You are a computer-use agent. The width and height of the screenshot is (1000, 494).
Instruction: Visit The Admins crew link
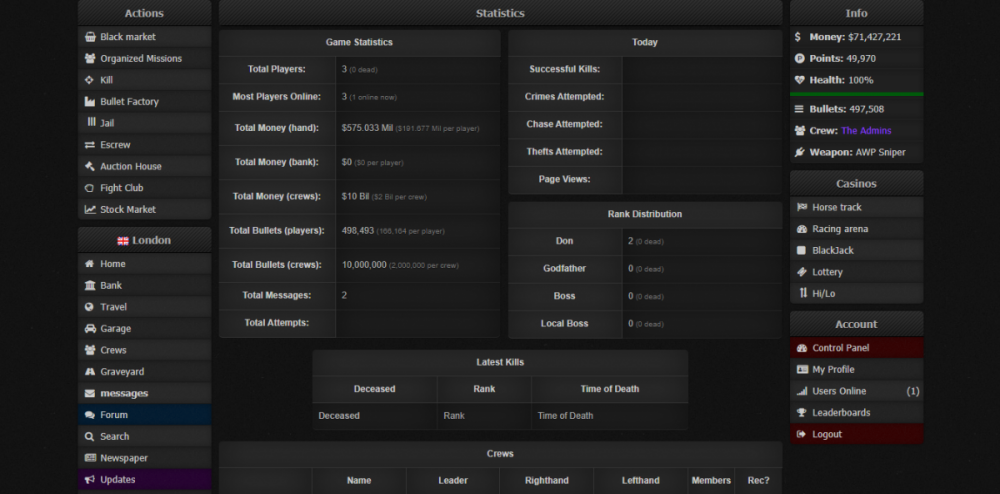pos(866,131)
